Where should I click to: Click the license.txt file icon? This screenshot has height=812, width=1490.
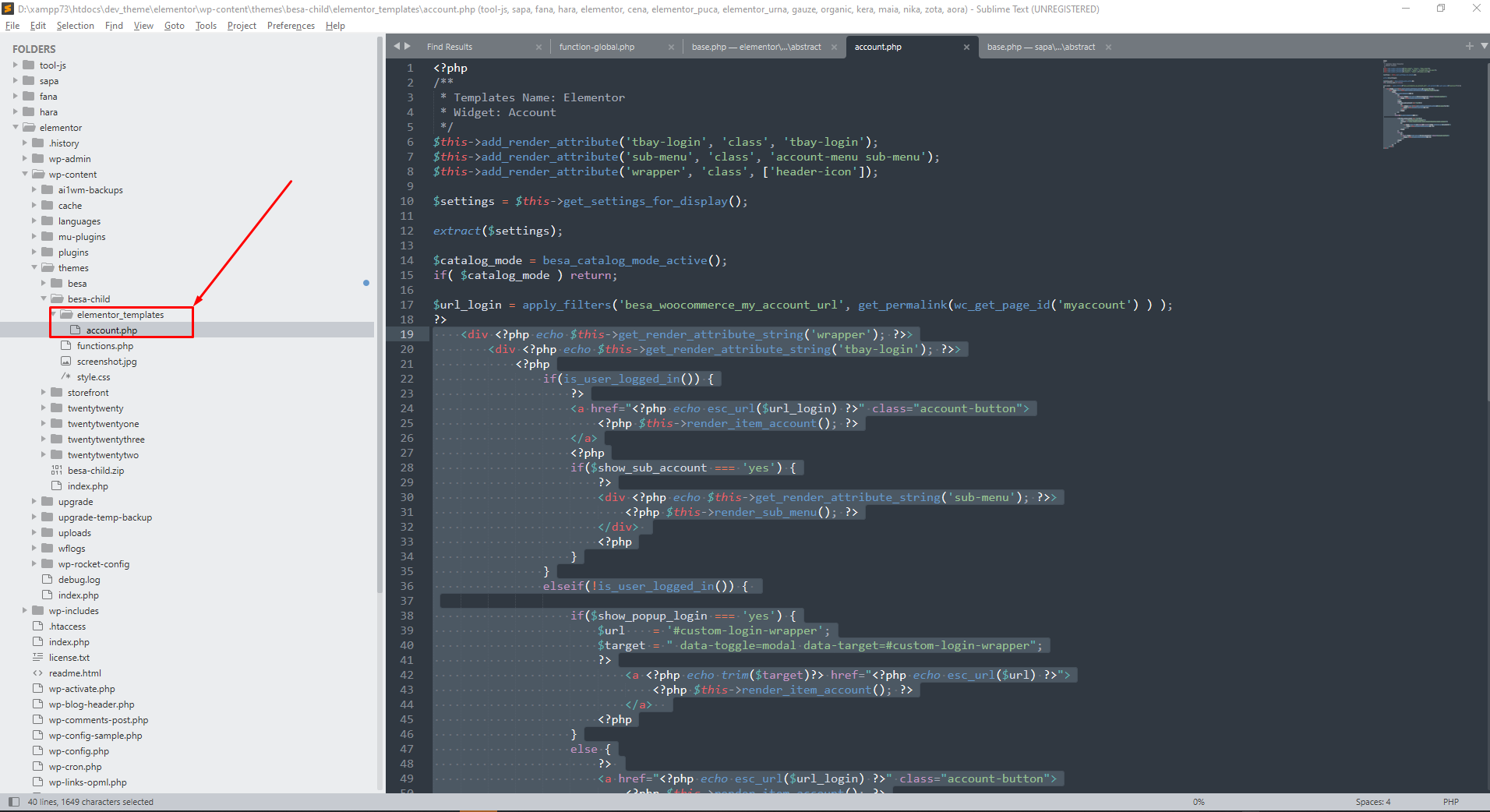tap(38, 657)
